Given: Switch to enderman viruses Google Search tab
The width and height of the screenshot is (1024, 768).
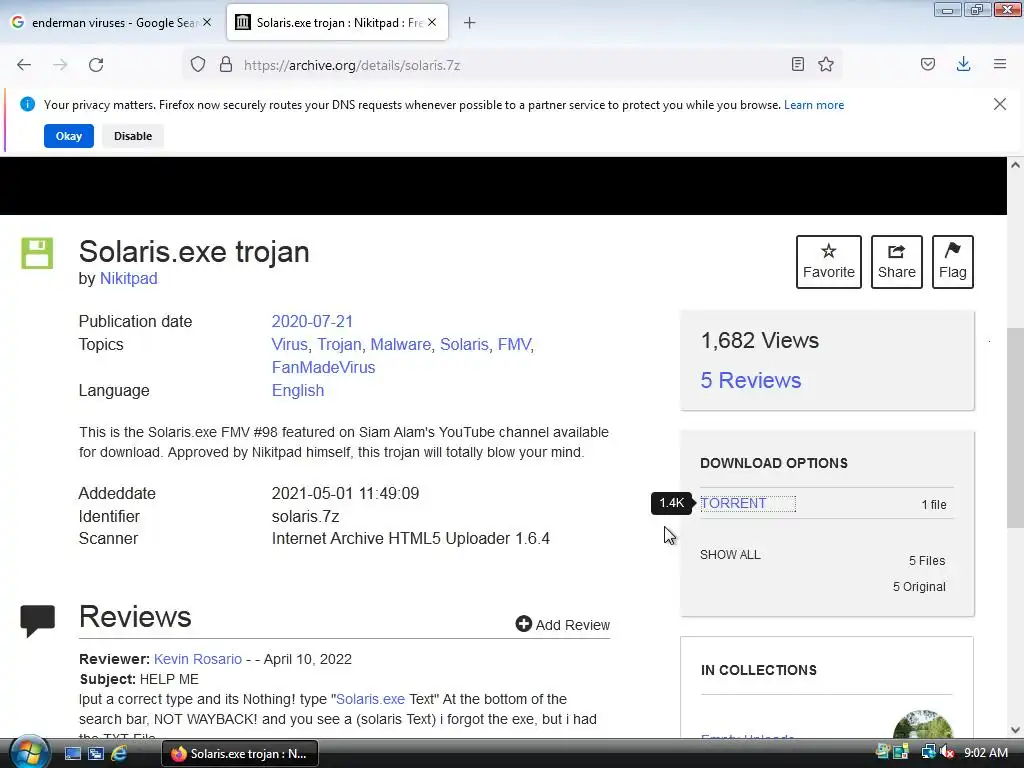Looking at the screenshot, I should (x=112, y=23).
